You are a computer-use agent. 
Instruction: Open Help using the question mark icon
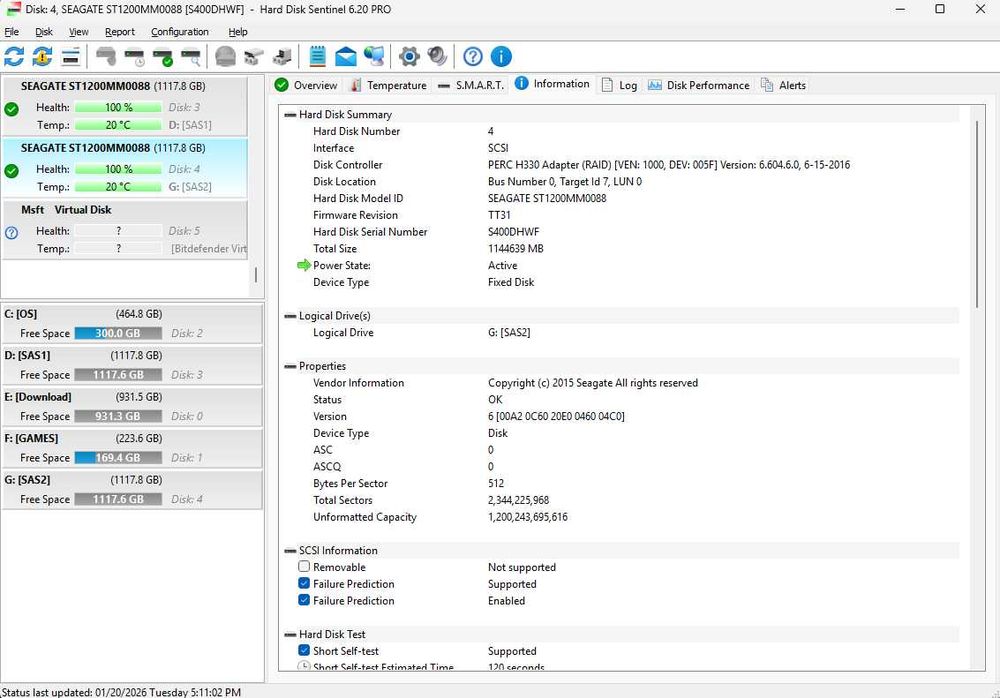tap(473, 57)
